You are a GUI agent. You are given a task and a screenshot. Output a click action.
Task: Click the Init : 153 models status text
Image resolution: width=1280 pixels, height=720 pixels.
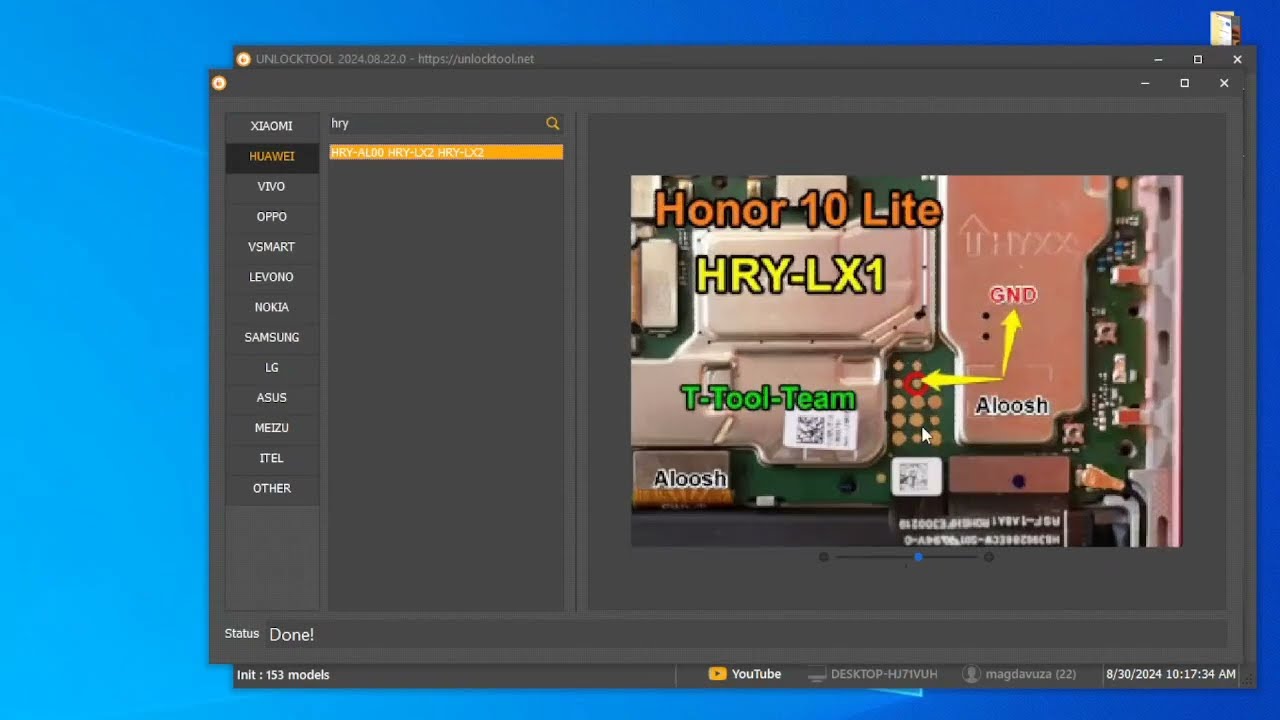click(x=283, y=675)
